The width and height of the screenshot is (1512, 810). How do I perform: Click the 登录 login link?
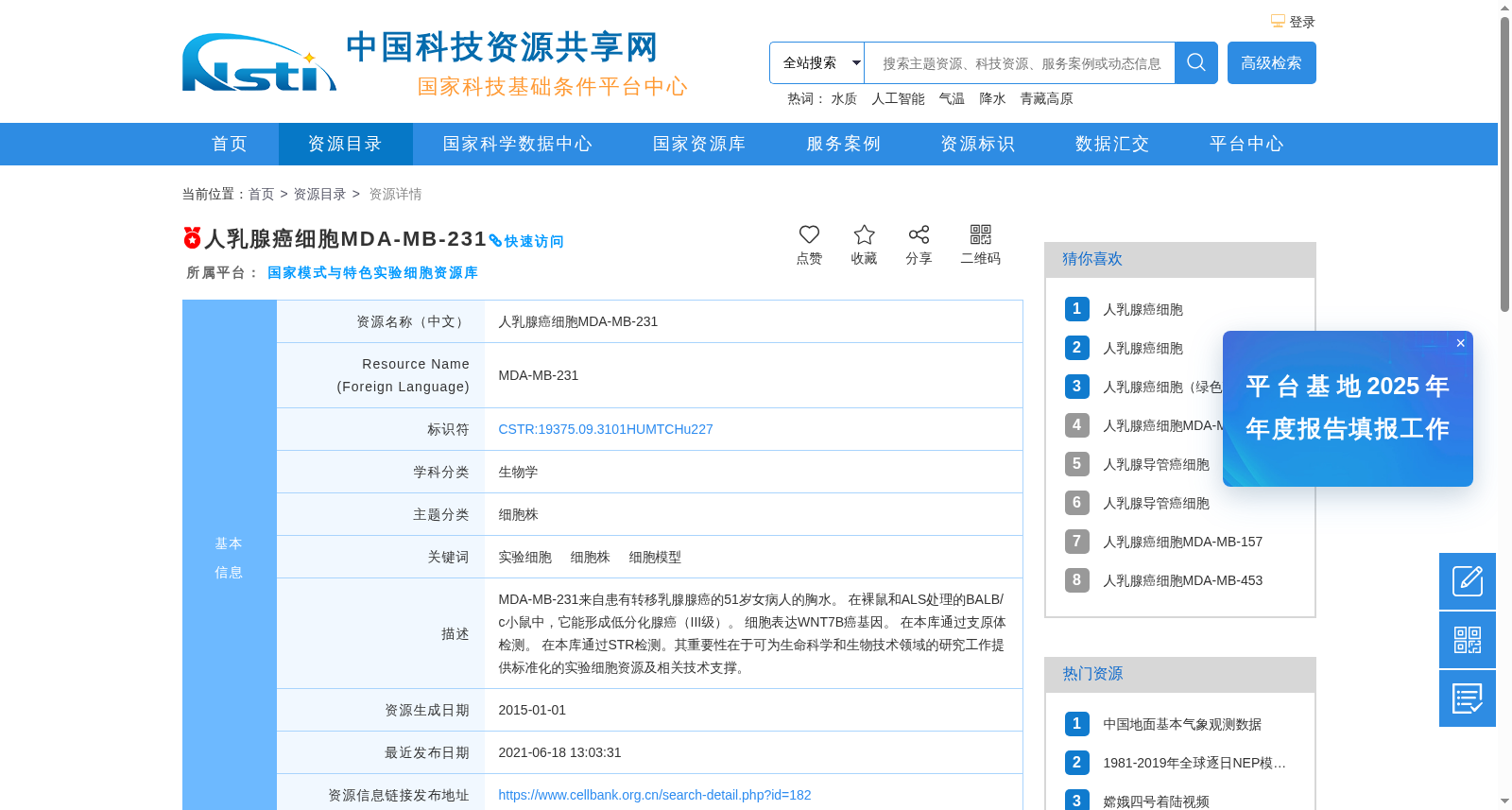(1302, 22)
